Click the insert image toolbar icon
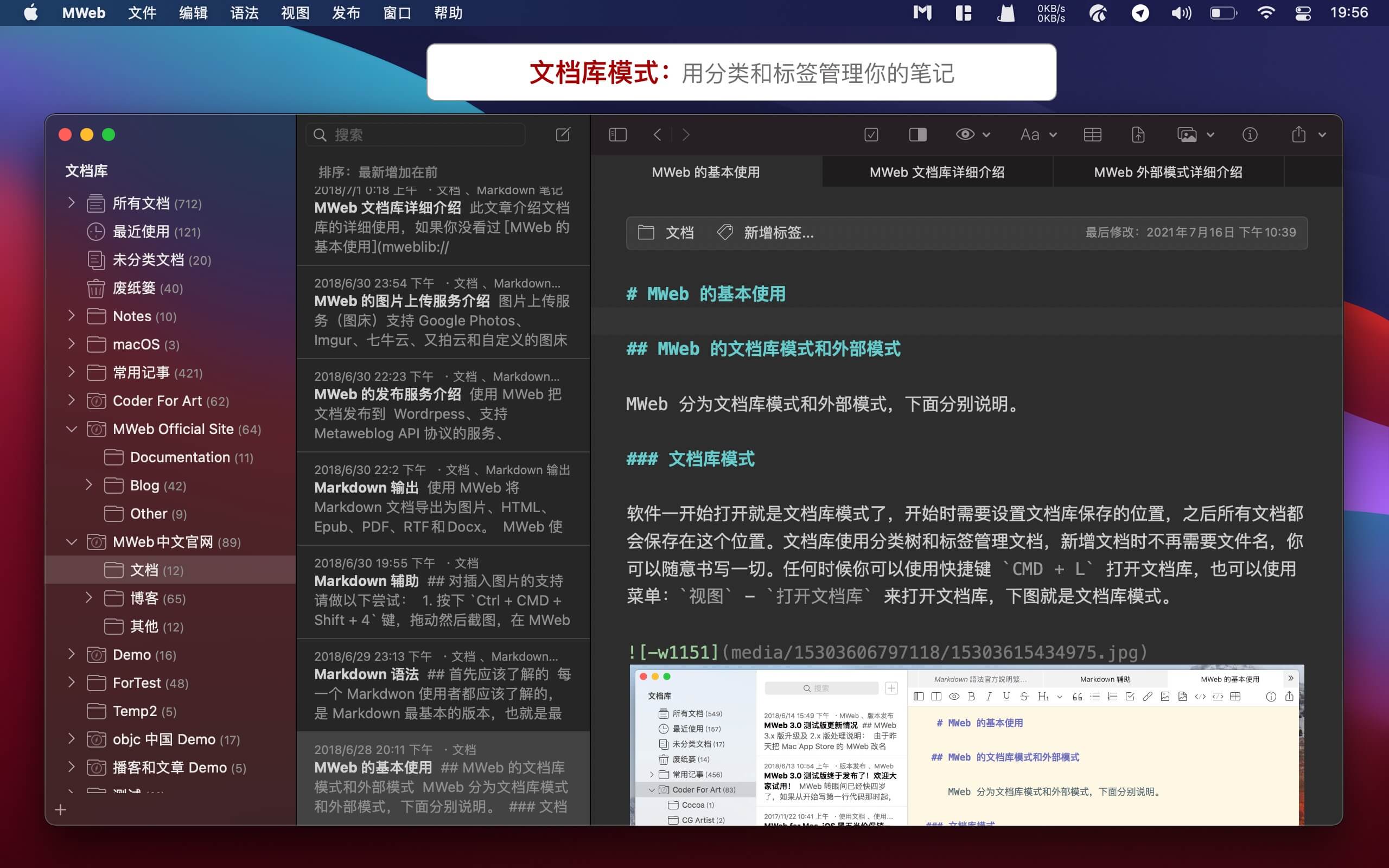This screenshot has height=868, width=1389. pos(1187,135)
